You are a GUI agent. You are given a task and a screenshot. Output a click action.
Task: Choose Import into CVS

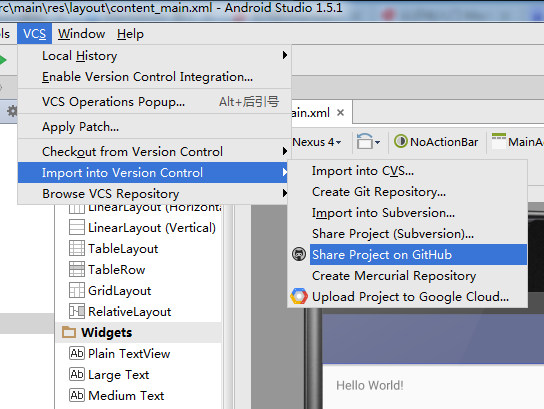[x=408, y=171]
